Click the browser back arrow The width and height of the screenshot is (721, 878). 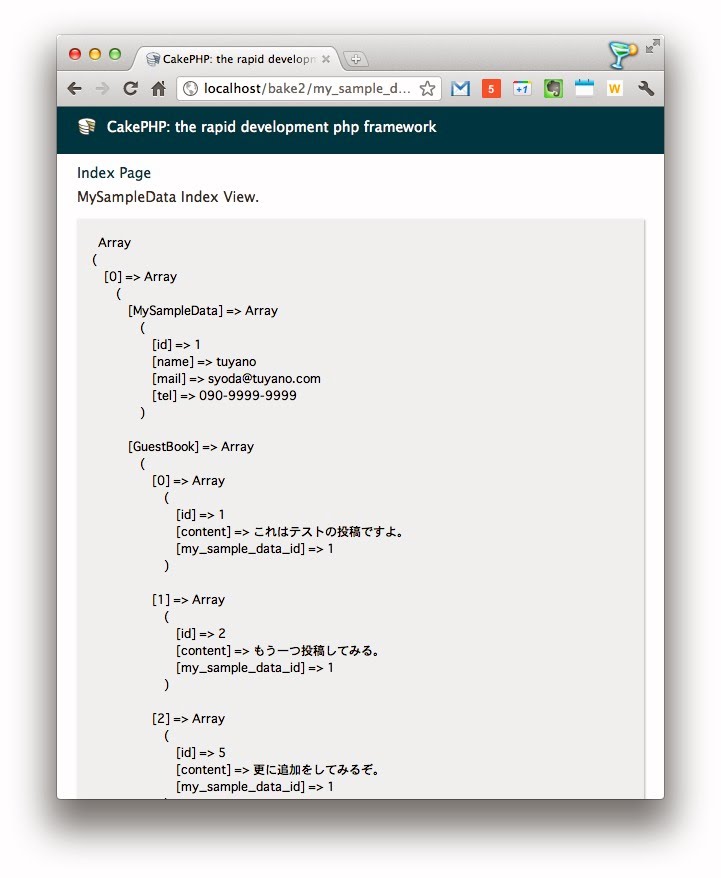point(75,89)
